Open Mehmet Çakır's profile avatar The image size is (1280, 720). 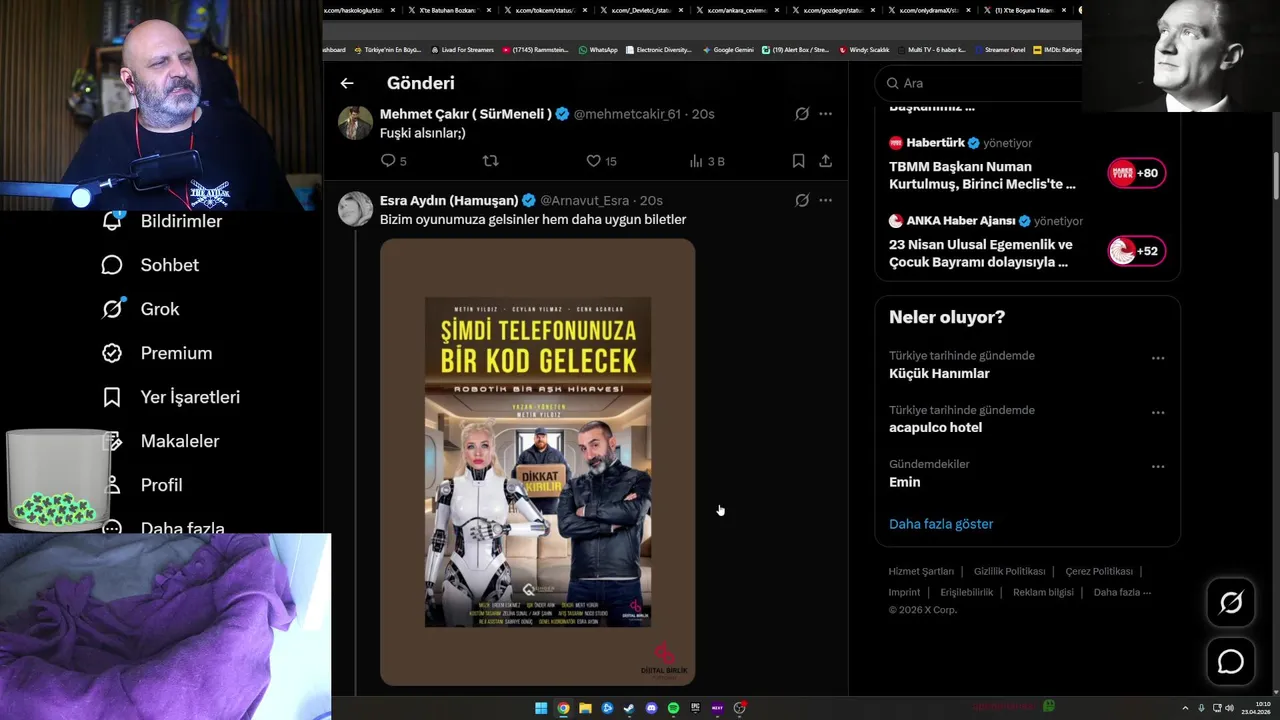355,122
